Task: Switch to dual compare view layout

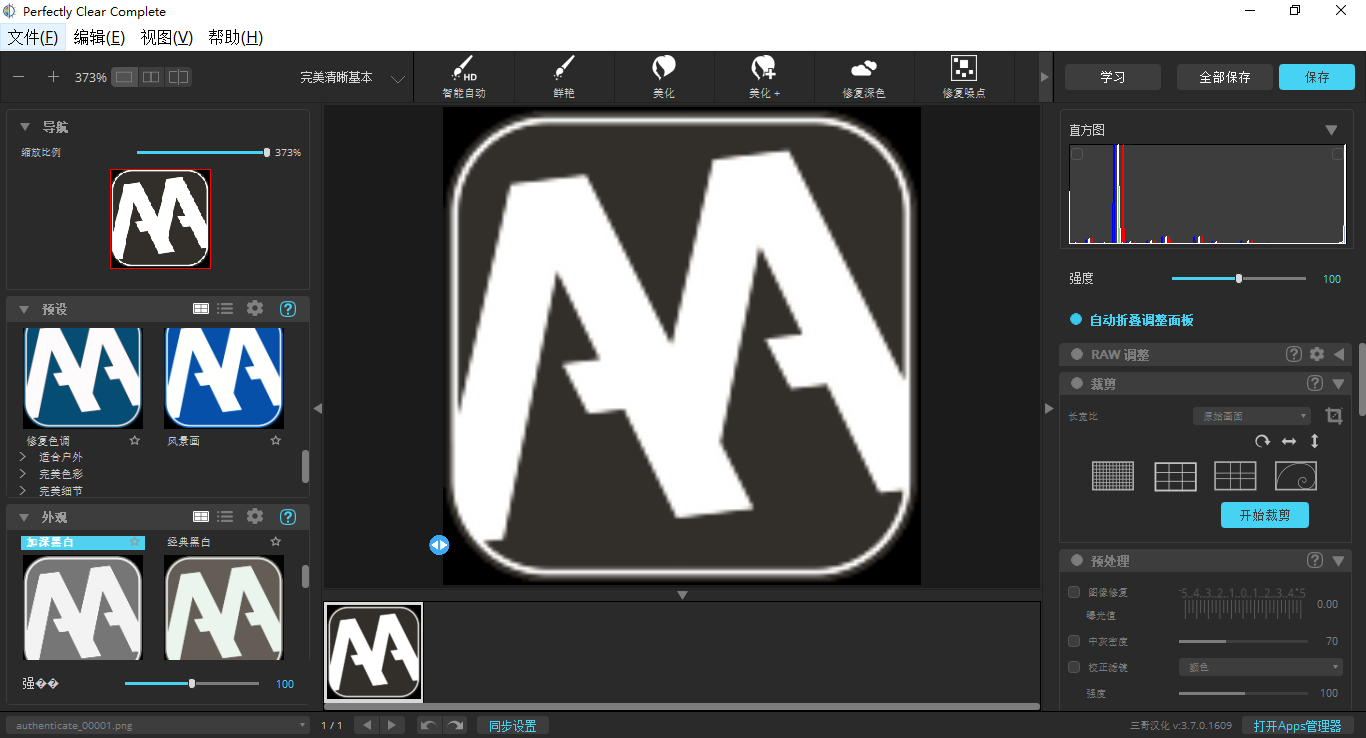Action: pos(178,77)
